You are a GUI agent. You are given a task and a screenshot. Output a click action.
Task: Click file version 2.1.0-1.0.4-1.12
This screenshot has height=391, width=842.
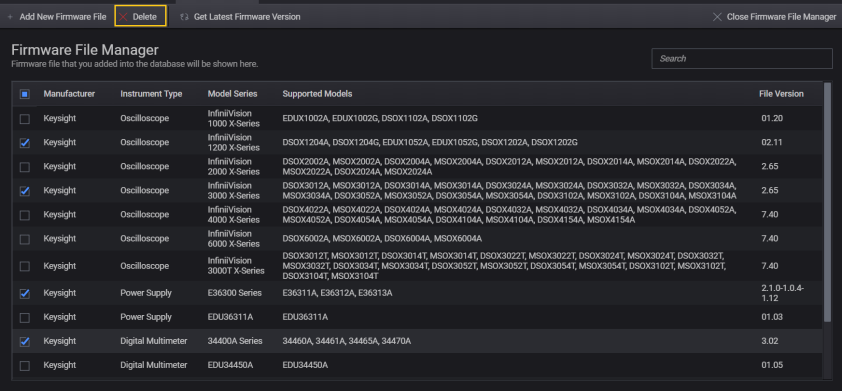point(782,293)
